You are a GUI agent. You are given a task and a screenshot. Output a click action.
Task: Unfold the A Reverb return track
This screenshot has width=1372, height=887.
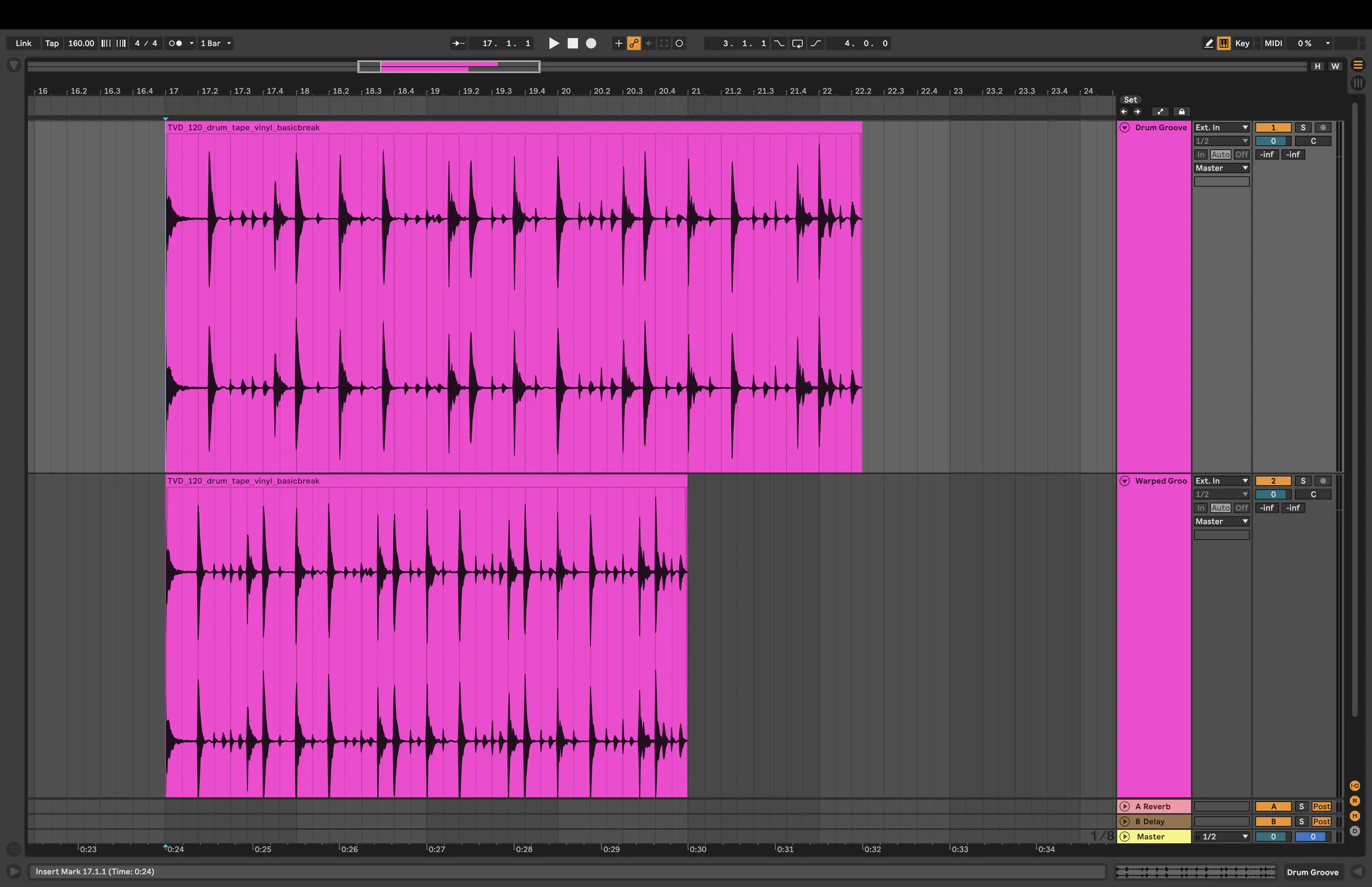1124,806
